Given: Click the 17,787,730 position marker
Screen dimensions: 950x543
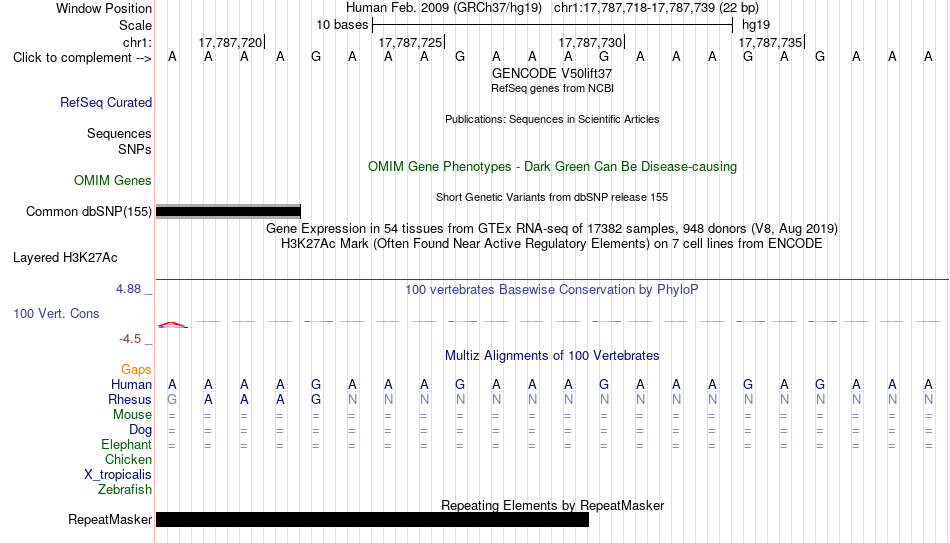Looking at the screenshot, I should pyautogui.click(x=591, y=42).
